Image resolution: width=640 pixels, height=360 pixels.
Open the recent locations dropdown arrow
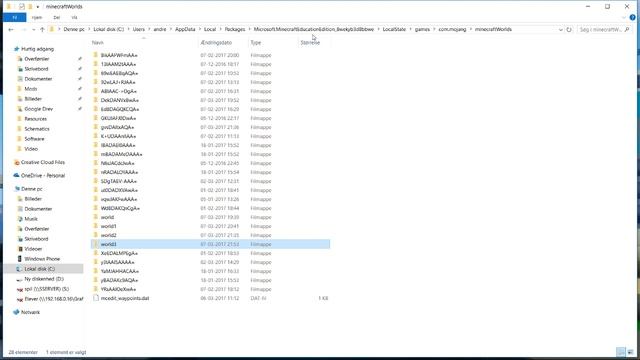33,29
